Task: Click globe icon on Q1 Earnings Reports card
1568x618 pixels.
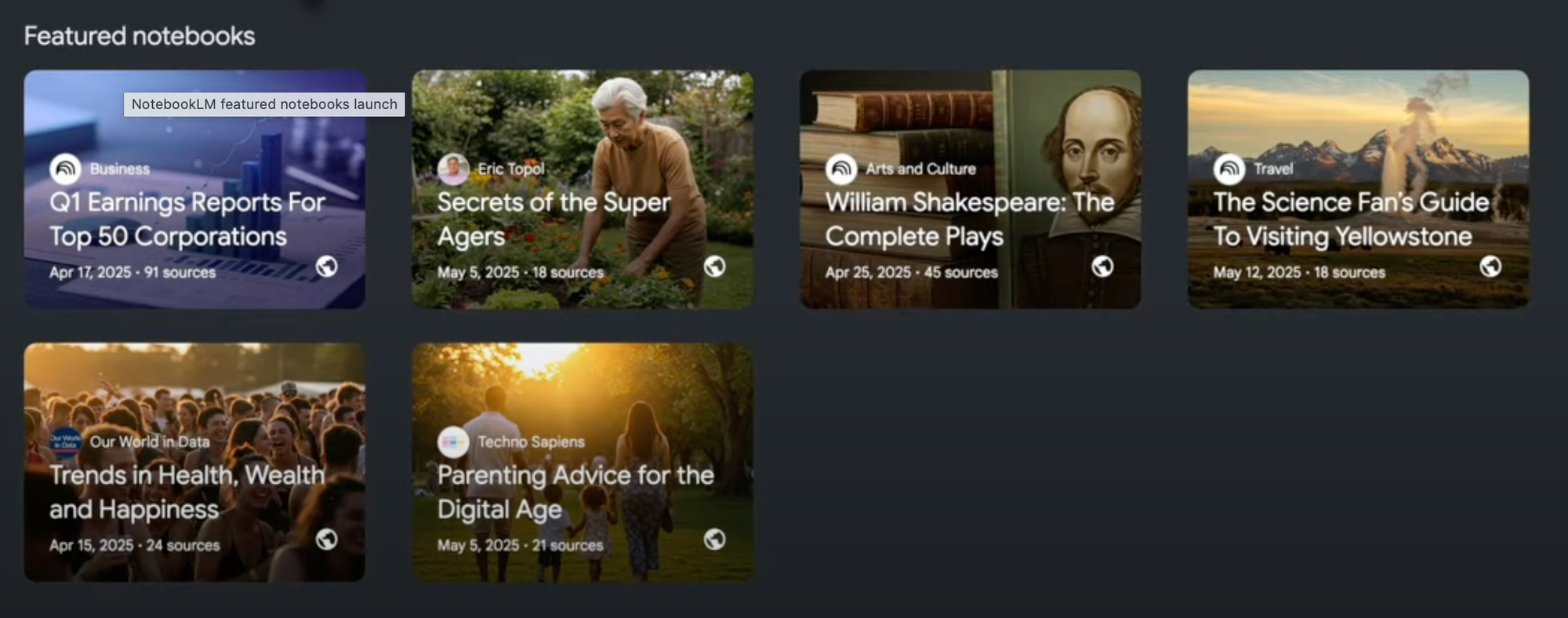Action: click(327, 267)
